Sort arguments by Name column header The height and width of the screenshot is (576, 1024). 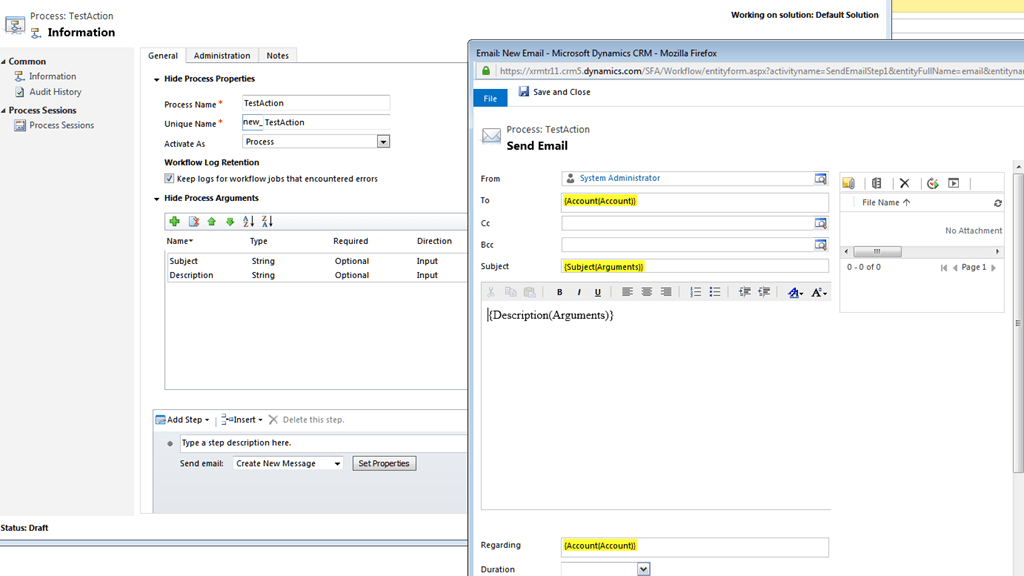pos(180,241)
